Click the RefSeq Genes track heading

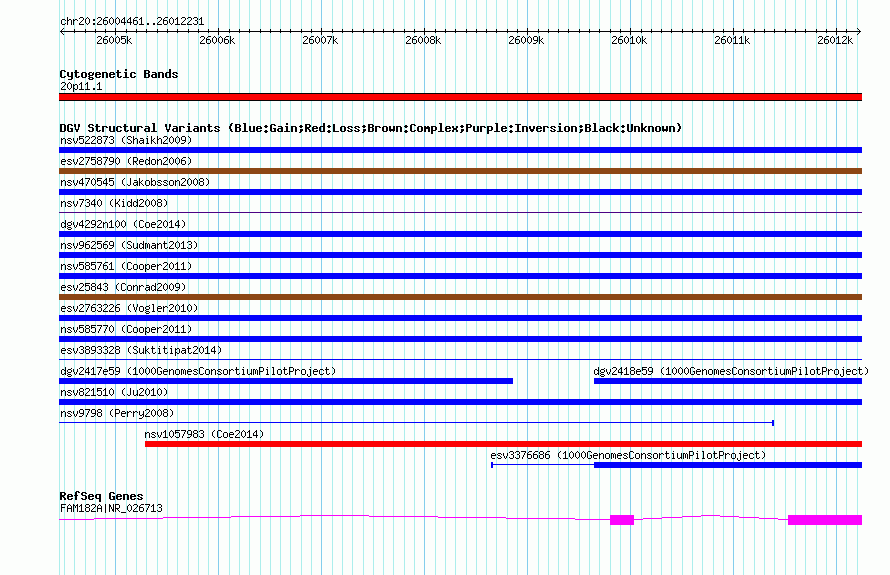coord(101,496)
